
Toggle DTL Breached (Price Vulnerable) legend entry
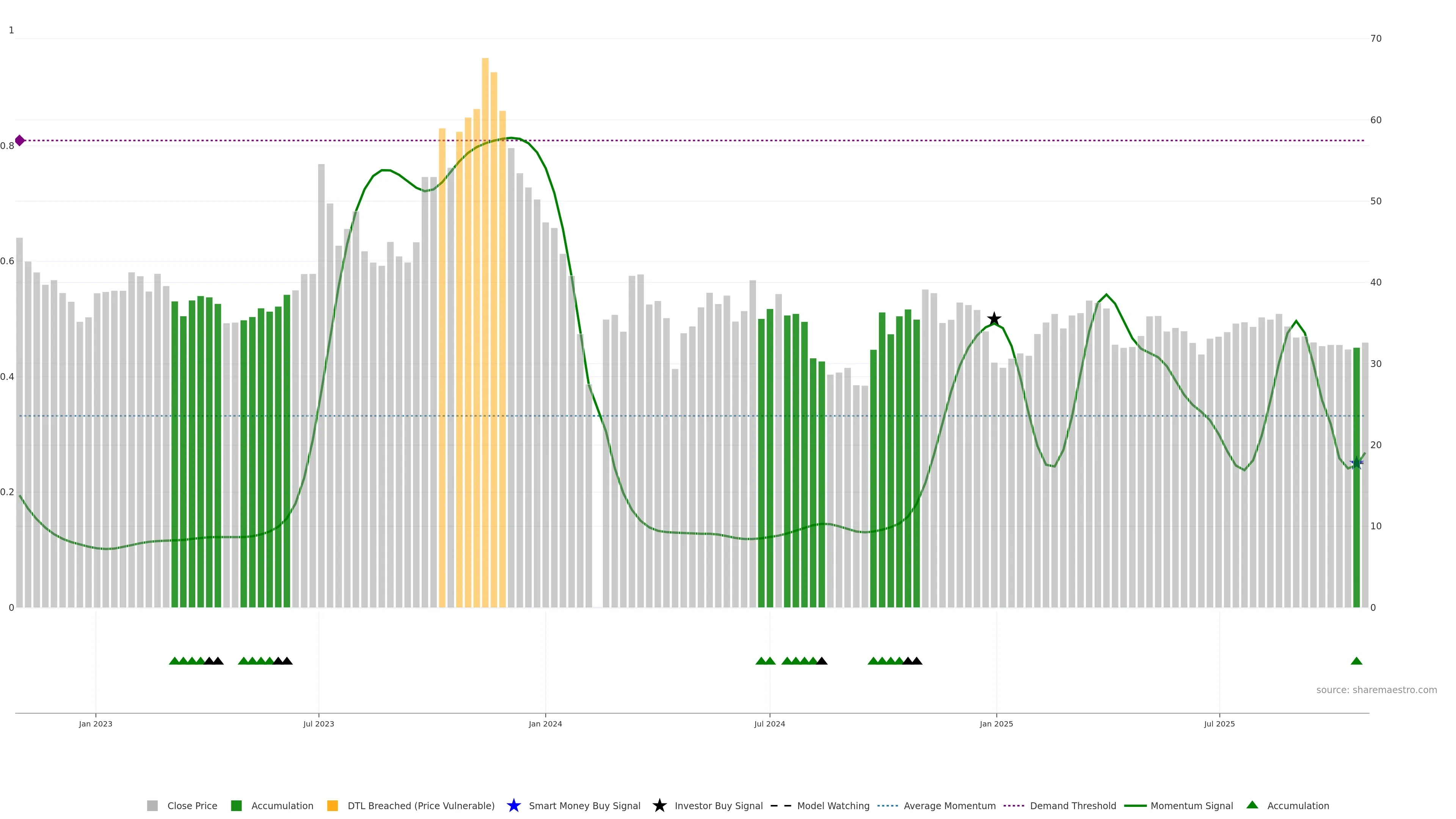[420, 805]
